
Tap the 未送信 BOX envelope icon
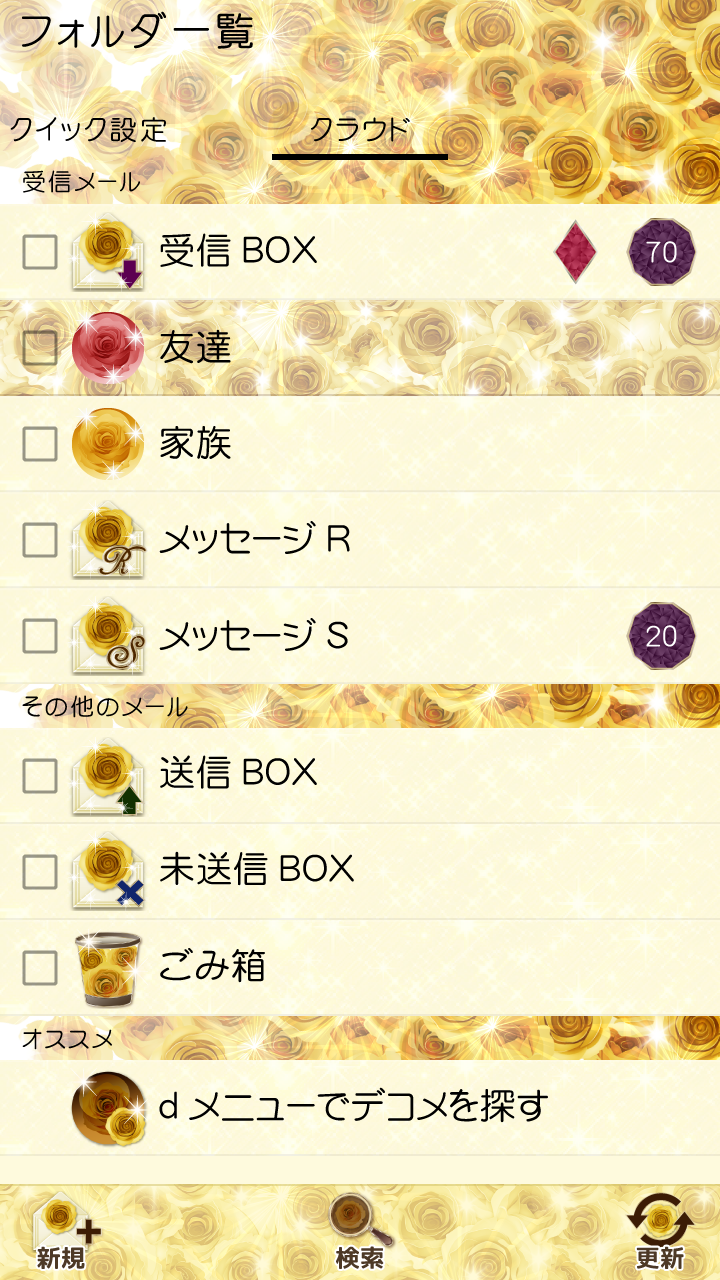108,870
